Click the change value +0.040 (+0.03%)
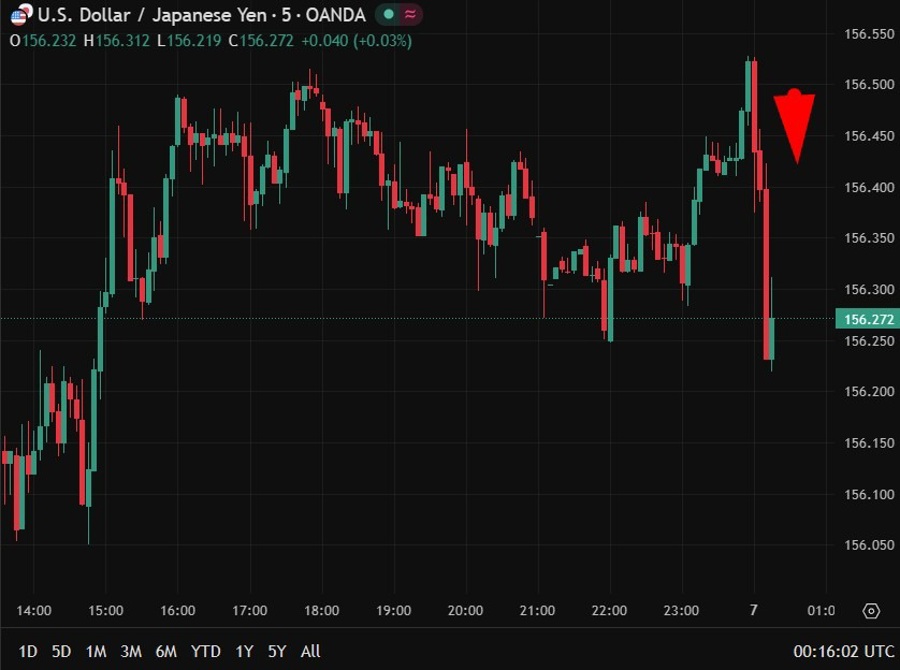The height and width of the screenshot is (670, 900). click(356, 41)
